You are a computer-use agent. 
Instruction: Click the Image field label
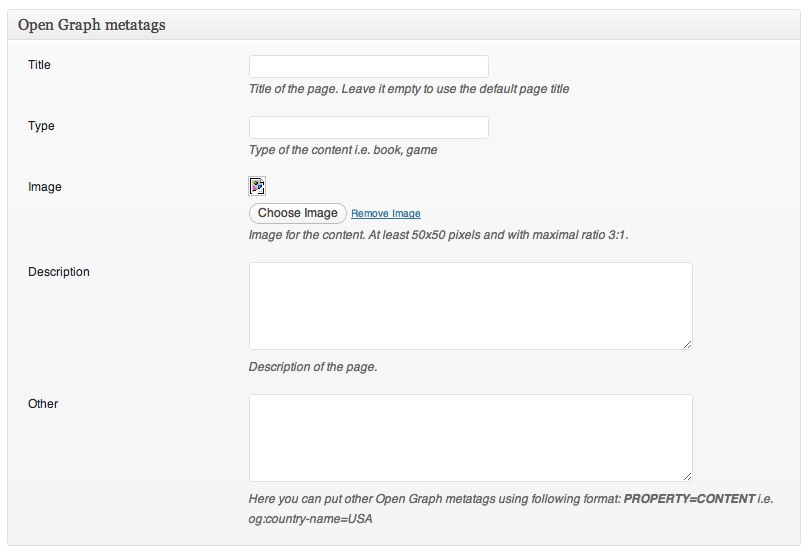(45, 188)
